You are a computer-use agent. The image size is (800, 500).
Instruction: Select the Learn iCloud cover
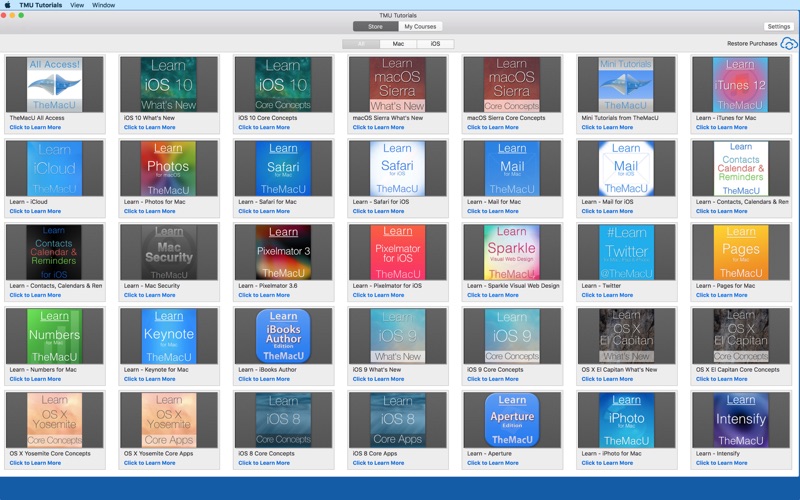point(55,168)
